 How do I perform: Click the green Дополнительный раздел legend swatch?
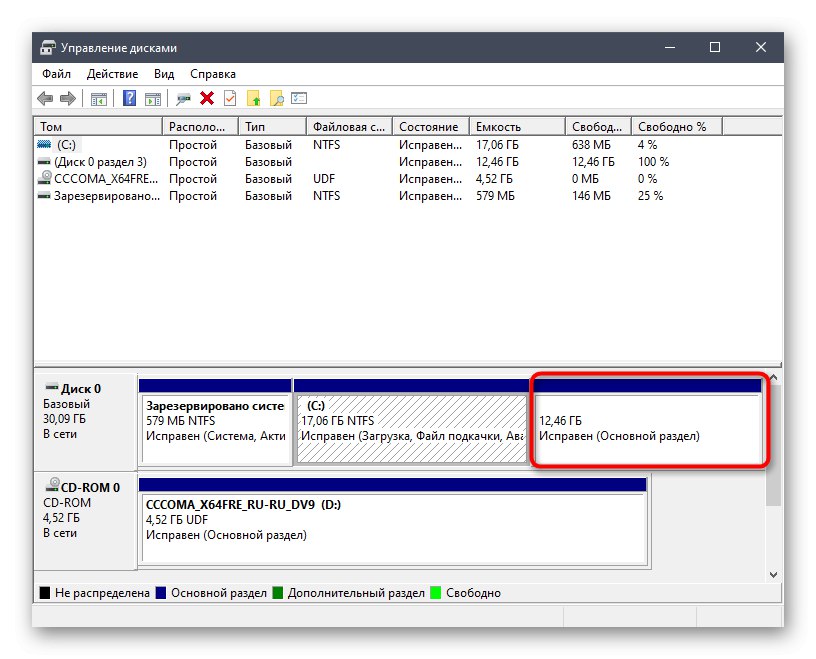(x=278, y=592)
